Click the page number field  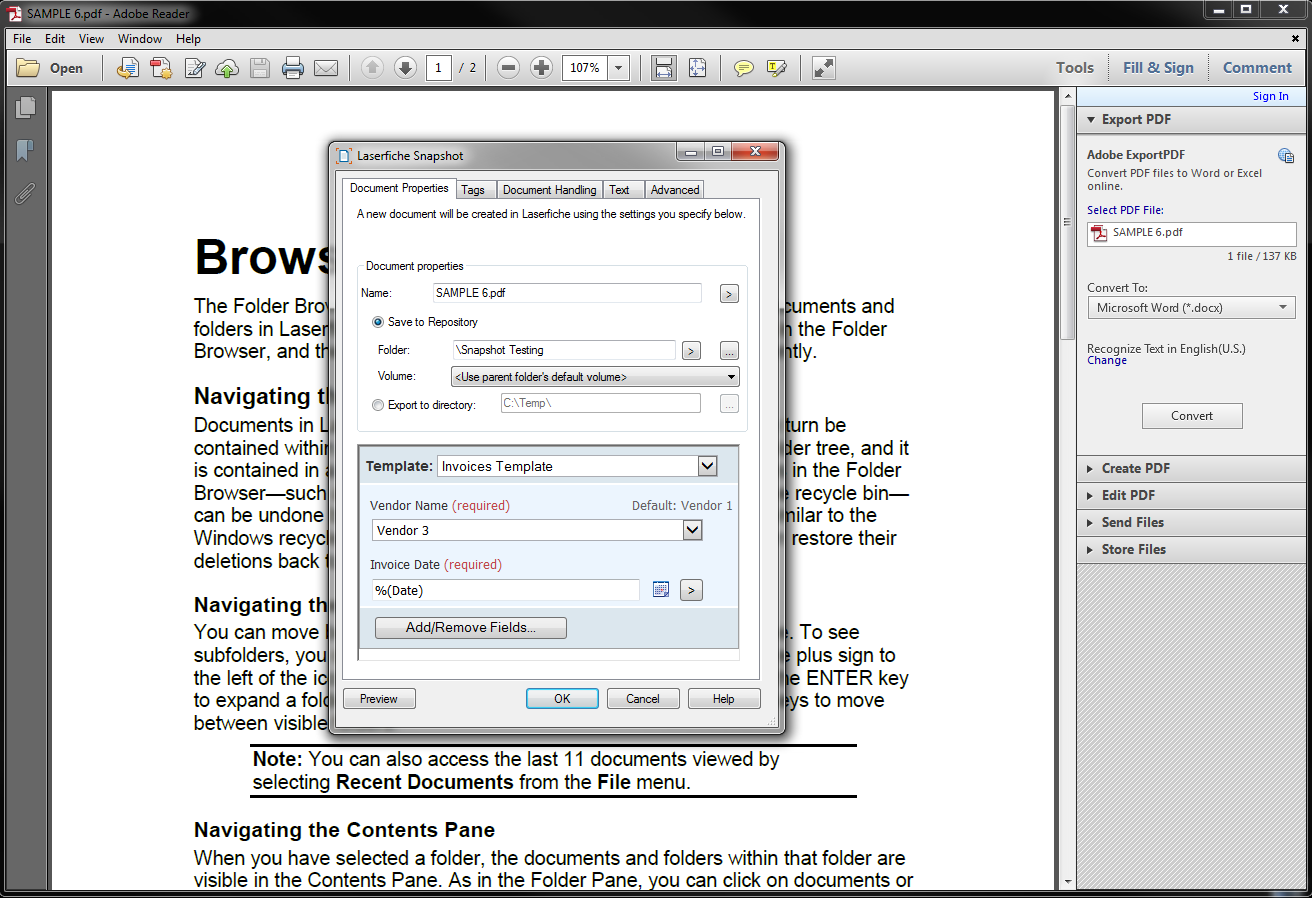point(439,68)
